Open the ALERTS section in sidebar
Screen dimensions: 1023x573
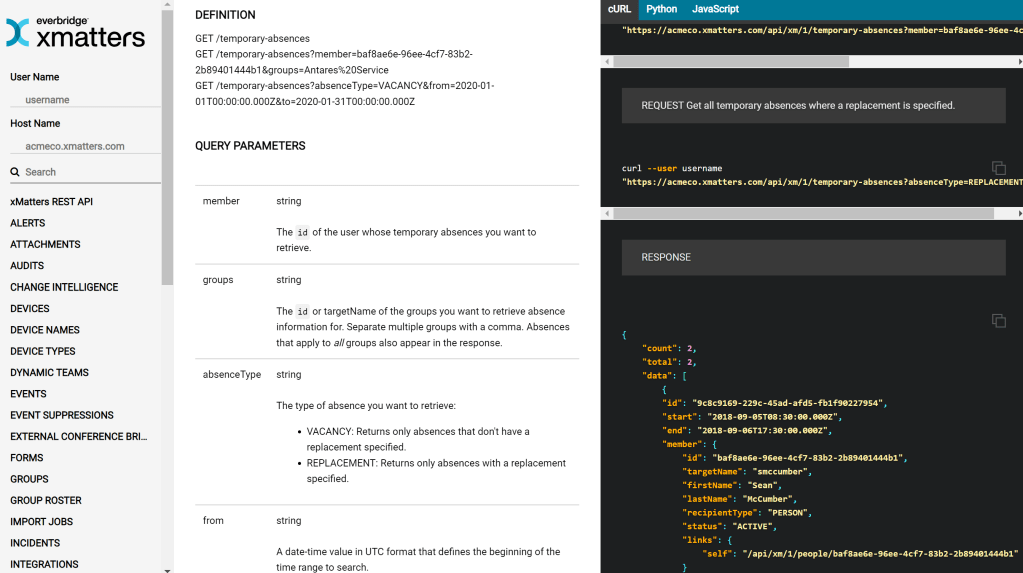point(28,223)
